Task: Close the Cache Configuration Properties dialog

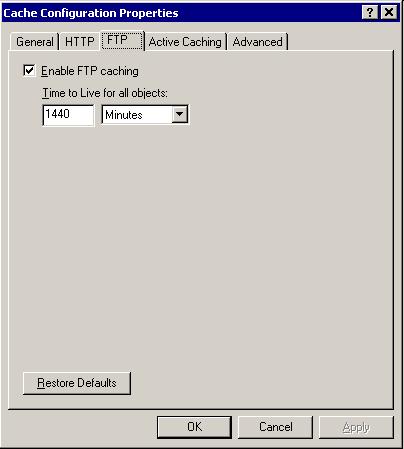Action: pyautogui.click(x=389, y=13)
